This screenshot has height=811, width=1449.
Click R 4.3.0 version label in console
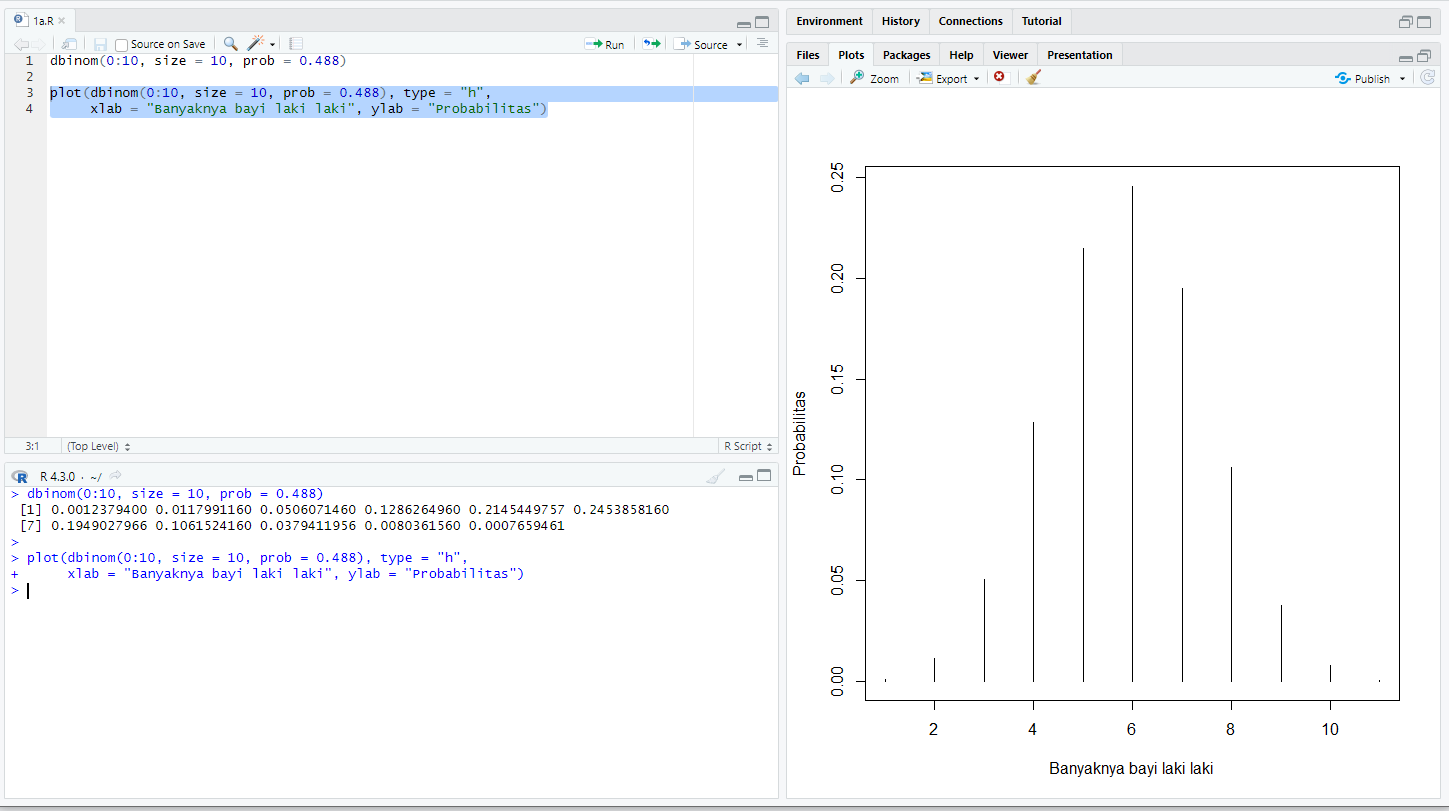point(57,477)
